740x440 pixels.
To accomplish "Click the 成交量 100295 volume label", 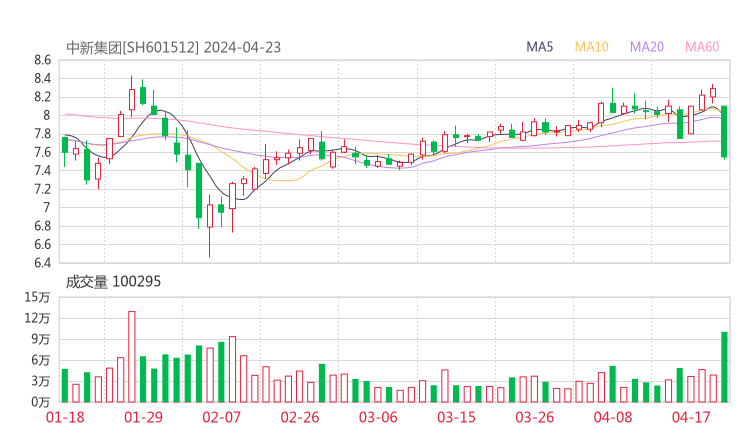I will pyautogui.click(x=113, y=282).
